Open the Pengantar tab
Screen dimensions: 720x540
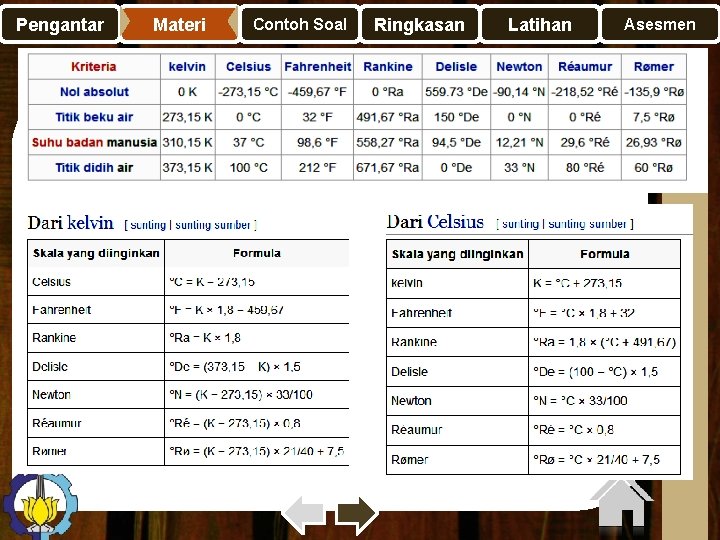tap(60, 24)
